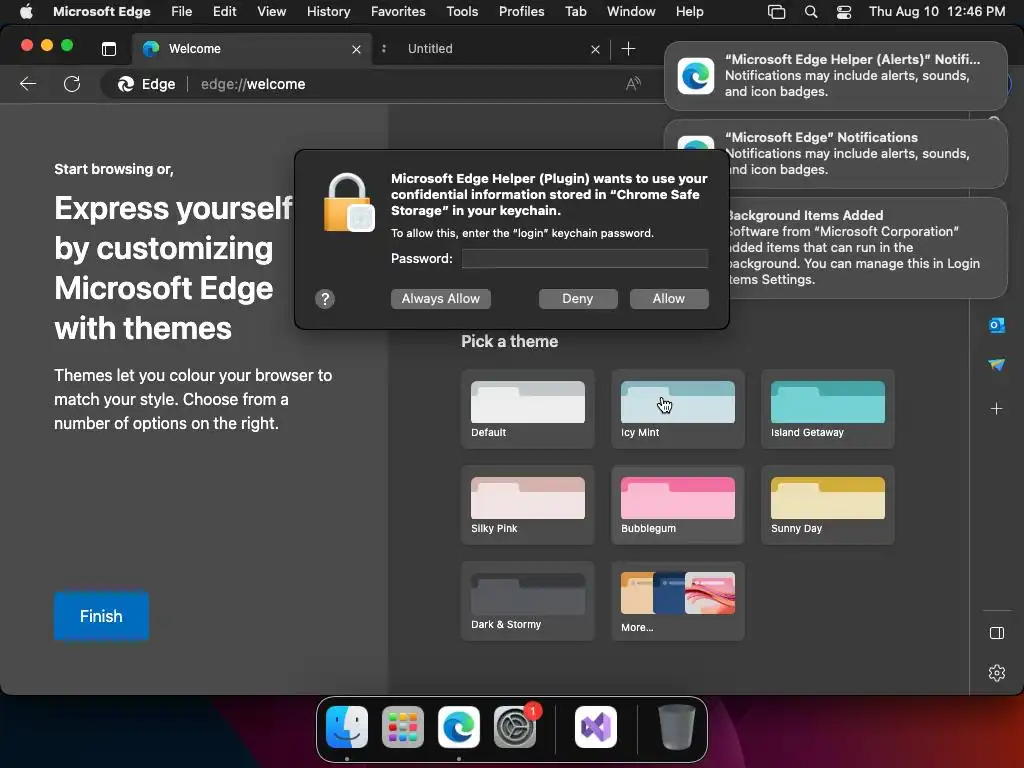The height and width of the screenshot is (768, 1024).
Task: Open Spotlight search in menu bar
Action: pyautogui.click(x=810, y=12)
